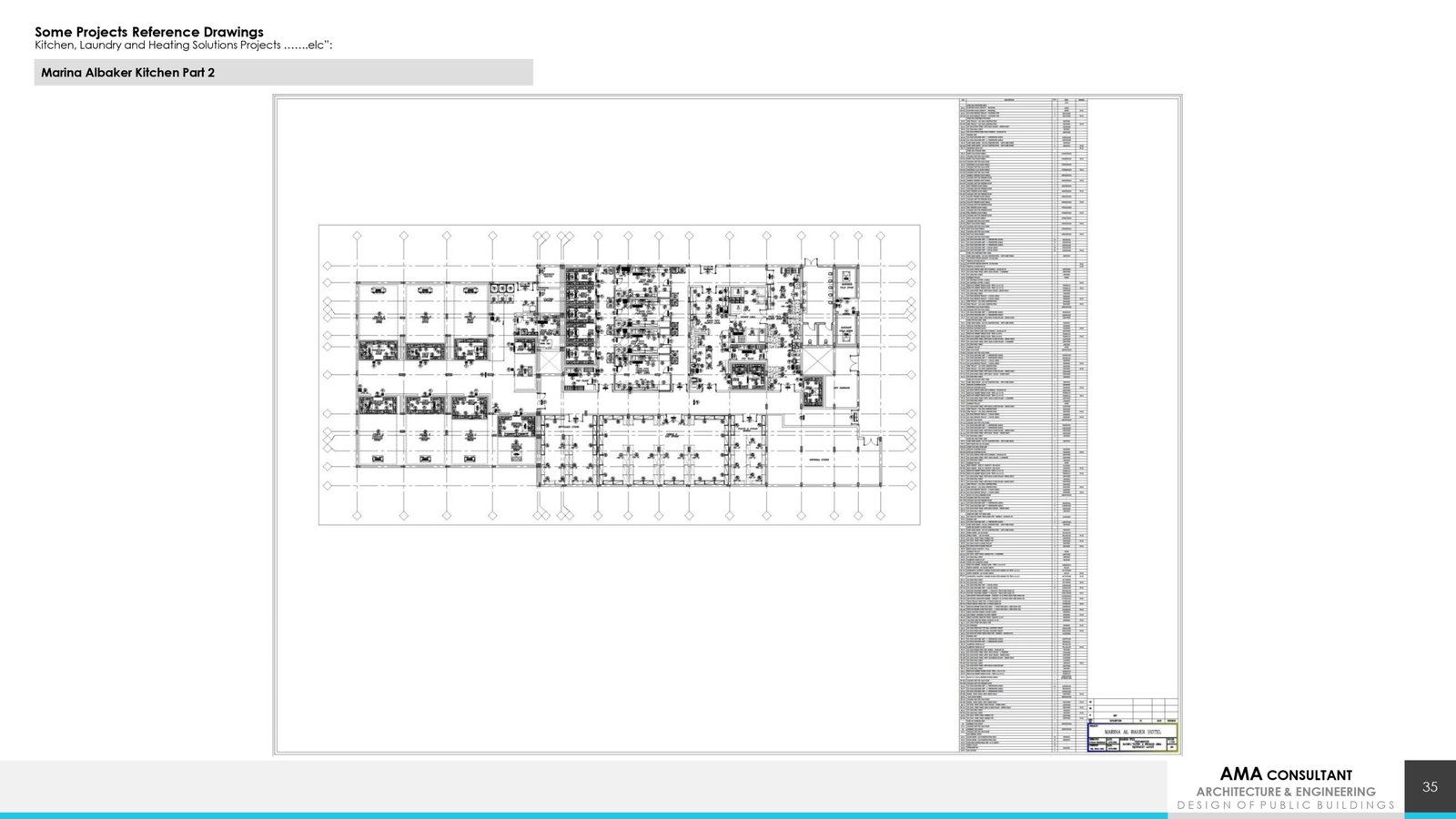Click the page number 35 box
Viewport: 1456px width, 819px height.
(1430, 787)
